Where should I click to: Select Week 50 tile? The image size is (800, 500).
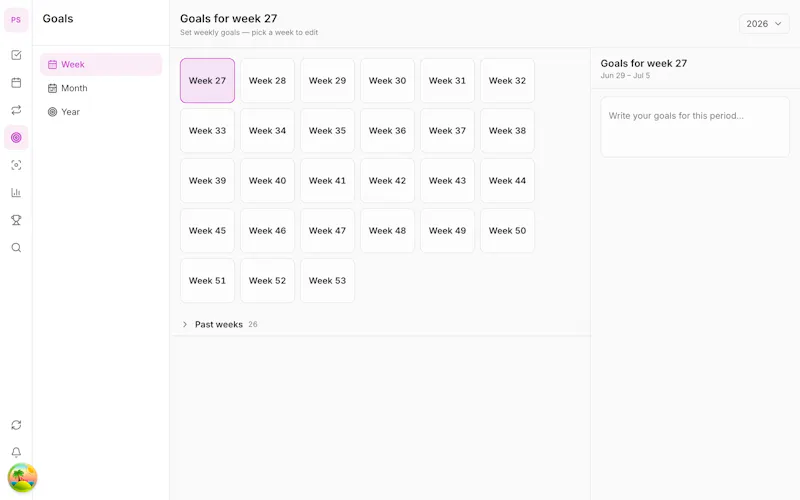click(507, 231)
